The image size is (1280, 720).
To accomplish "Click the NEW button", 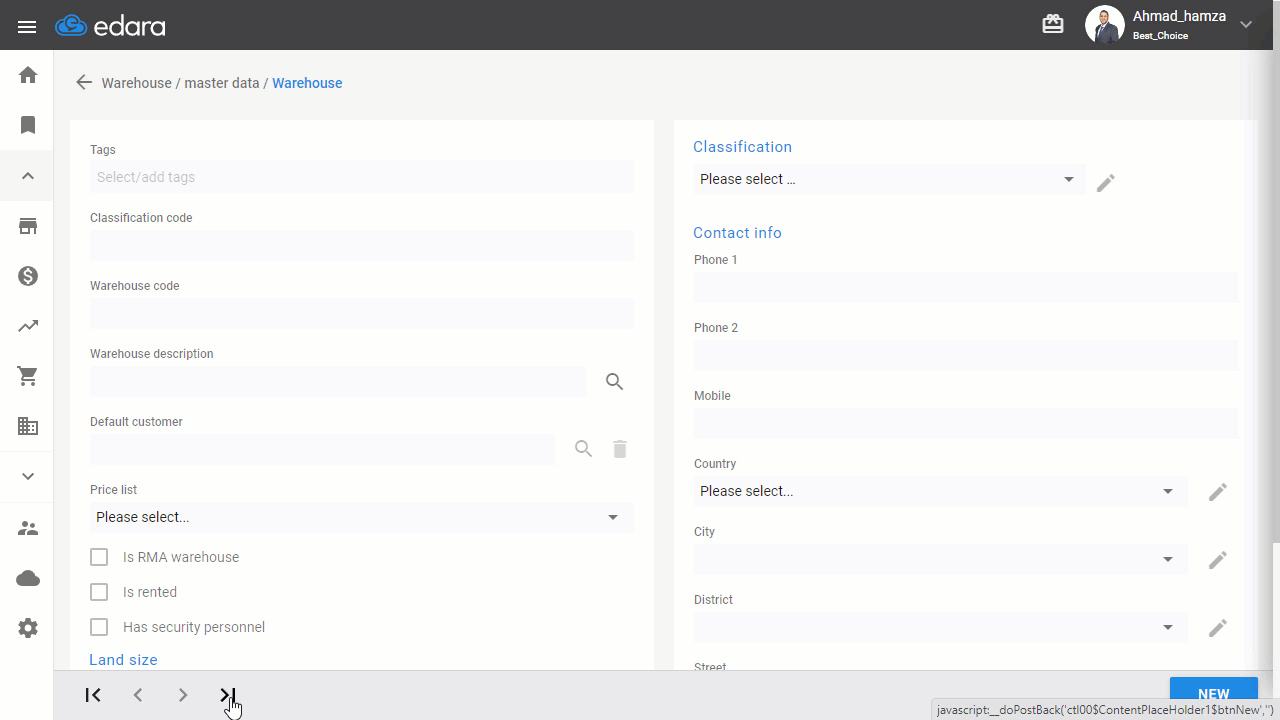I will click(x=1214, y=694).
